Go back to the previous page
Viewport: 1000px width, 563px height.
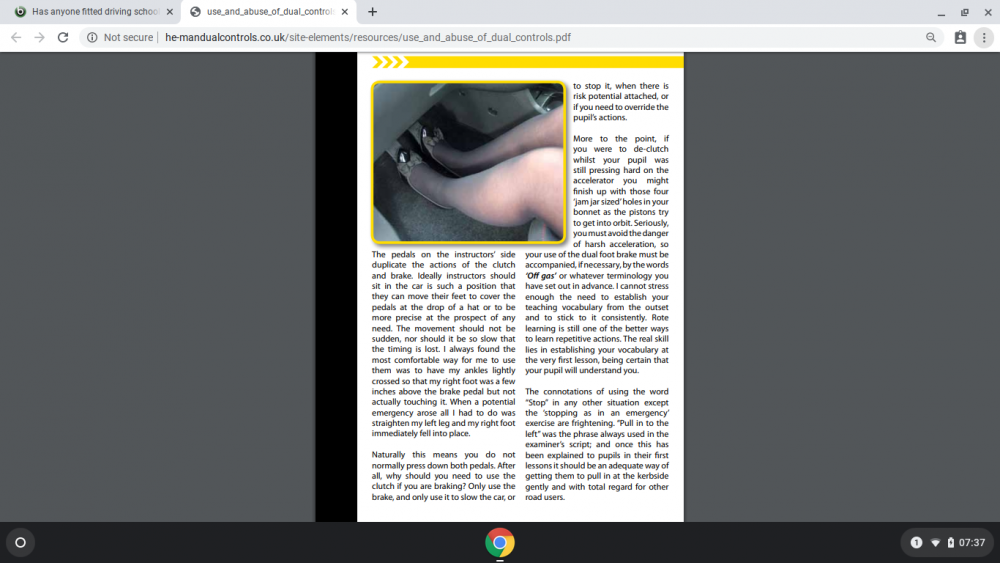point(16,38)
